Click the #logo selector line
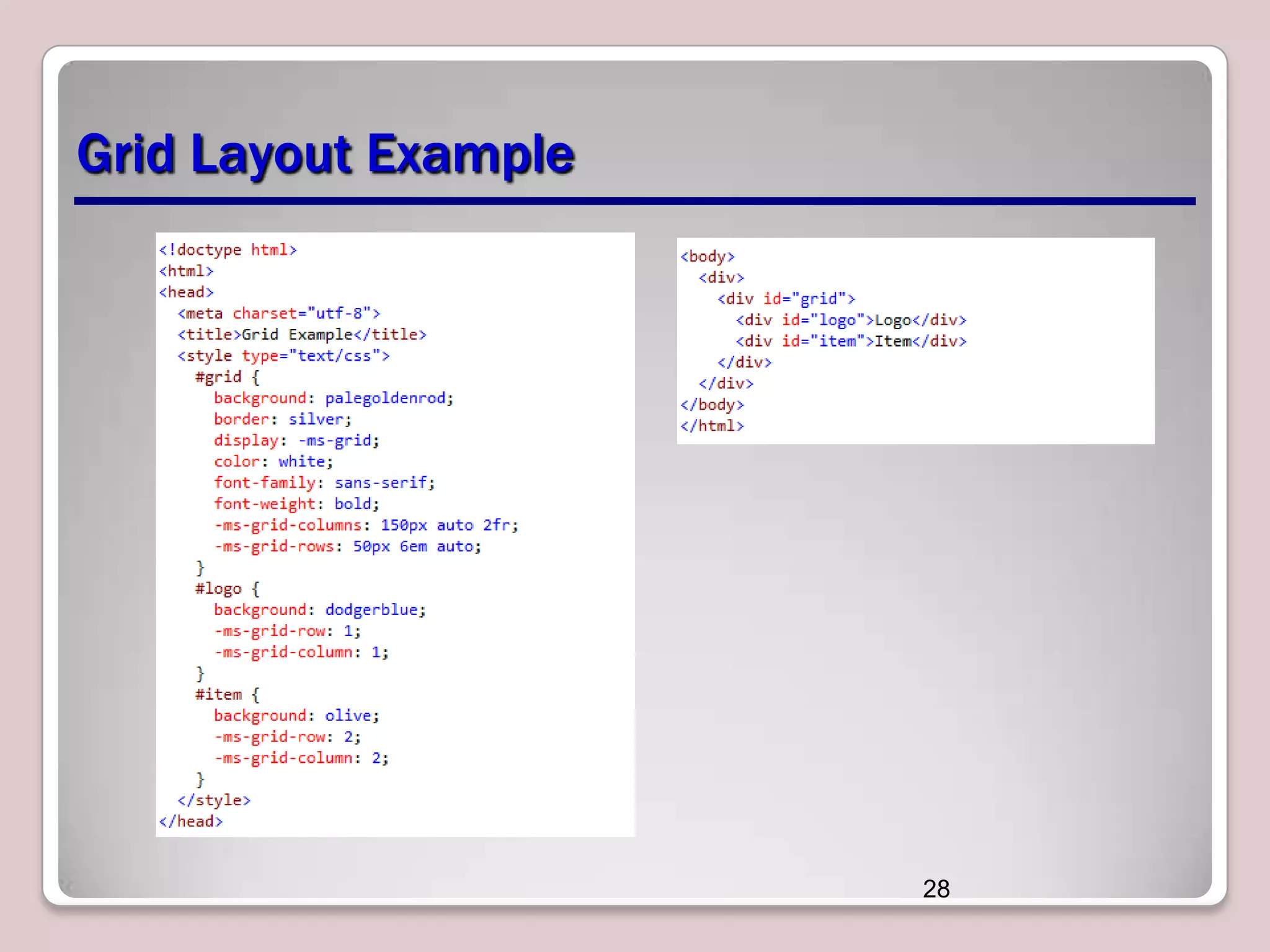The width and height of the screenshot is (1270, 952). click(x=227, y=589)
